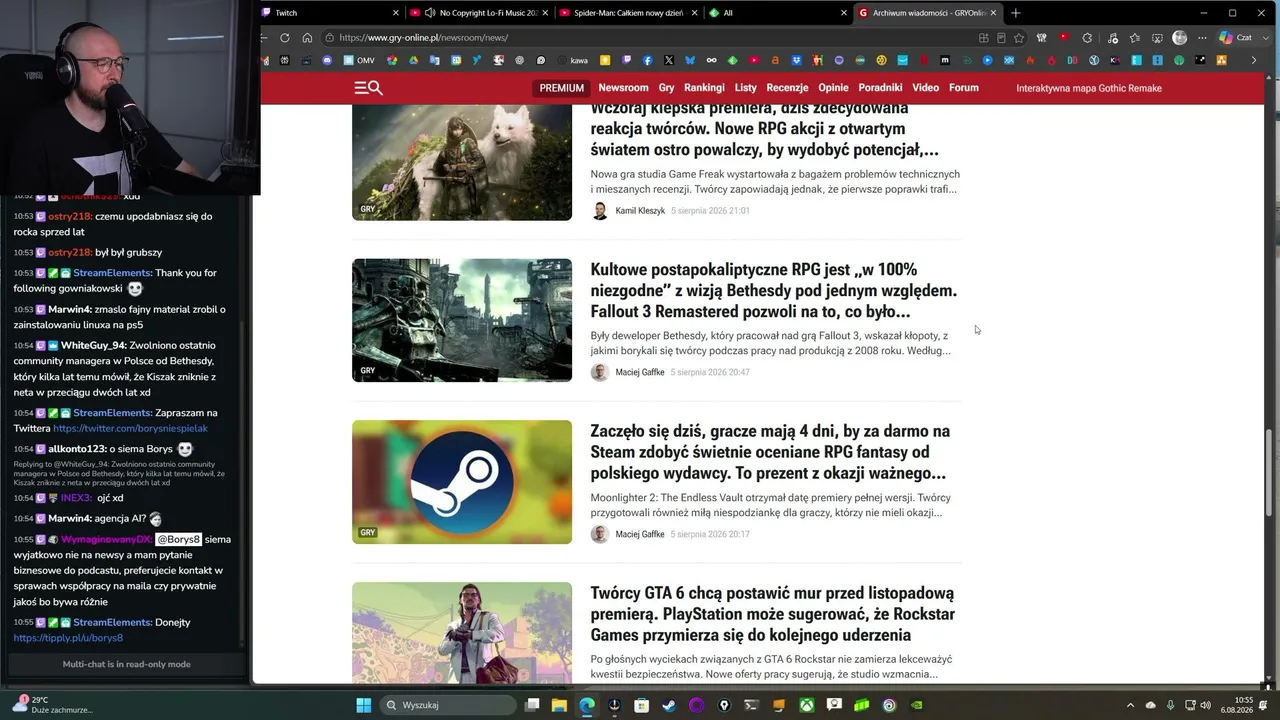Close the Twitch tab
1280x720 pixels.
point(395,13)
